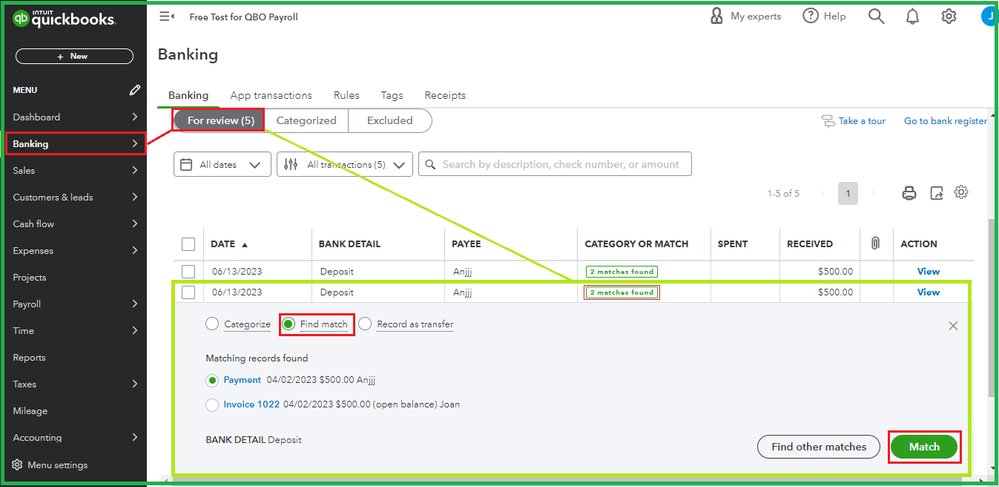The height and width of the screenshot is (487, 999).
Task: Open the notifications bell
Action: 912,17
